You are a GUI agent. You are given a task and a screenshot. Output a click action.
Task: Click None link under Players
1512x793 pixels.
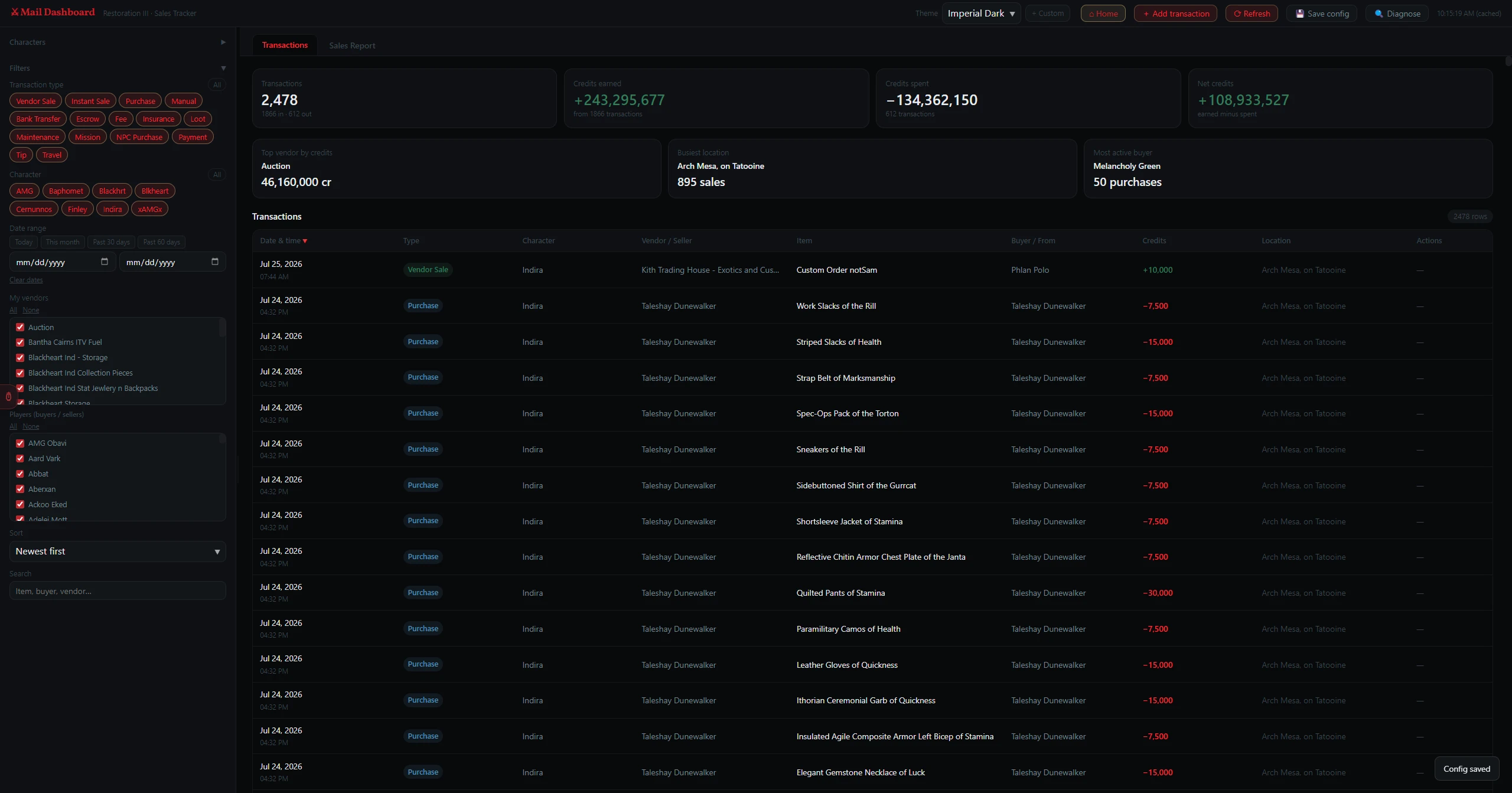[31, 426]
